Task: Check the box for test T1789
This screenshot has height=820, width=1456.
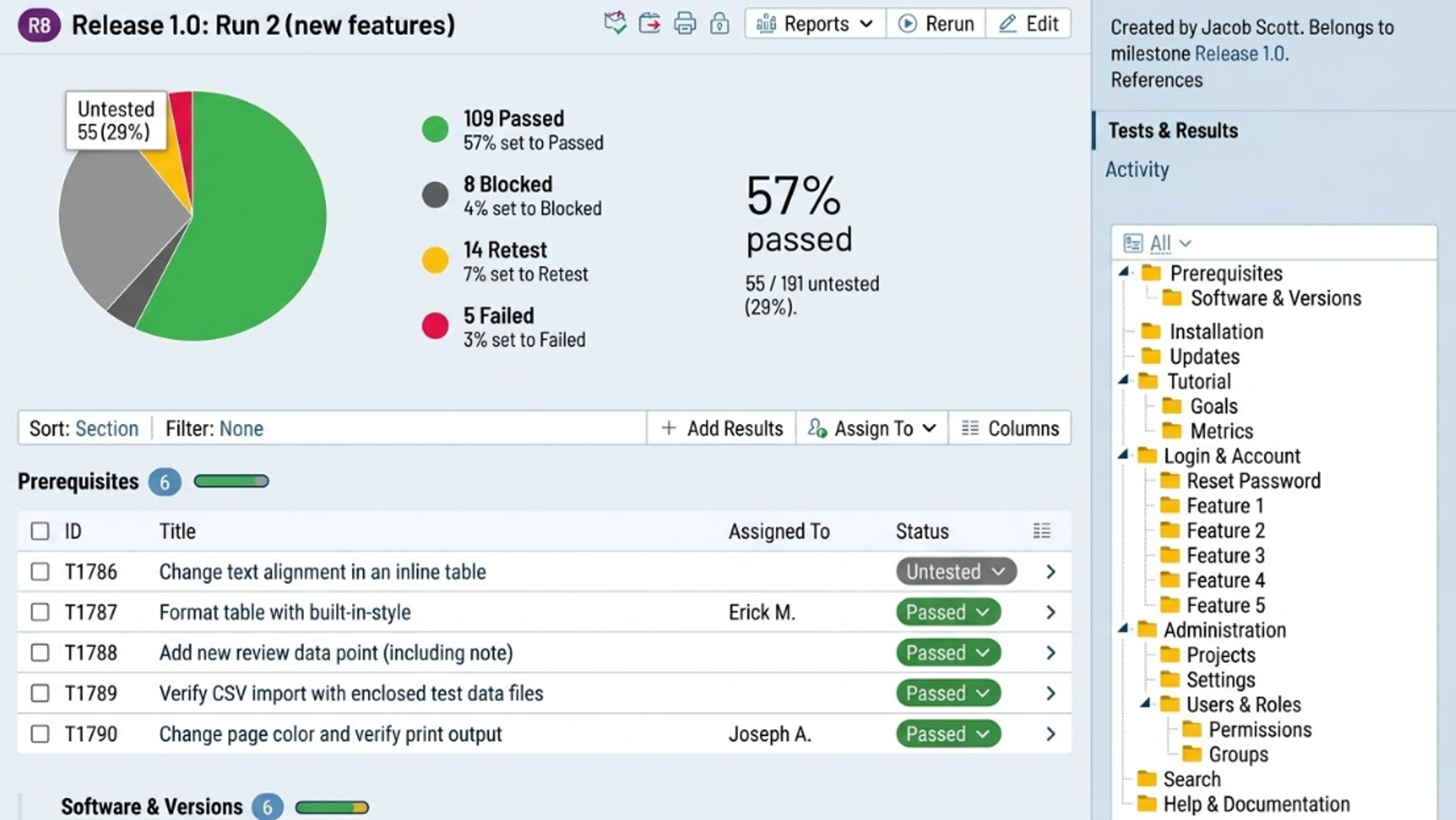Action: click(40, 693)
